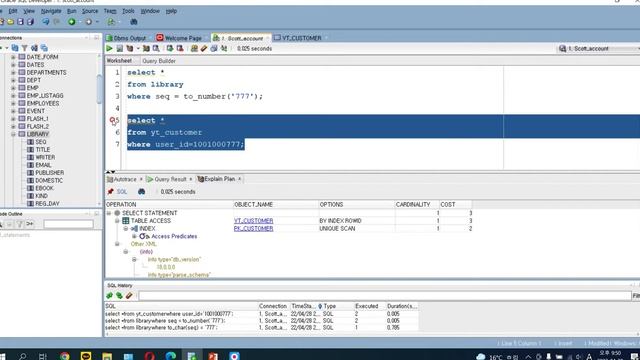The image size is (640, 360).
Task: Collapse the LIBRARY table node
Action: coord(13,134)
